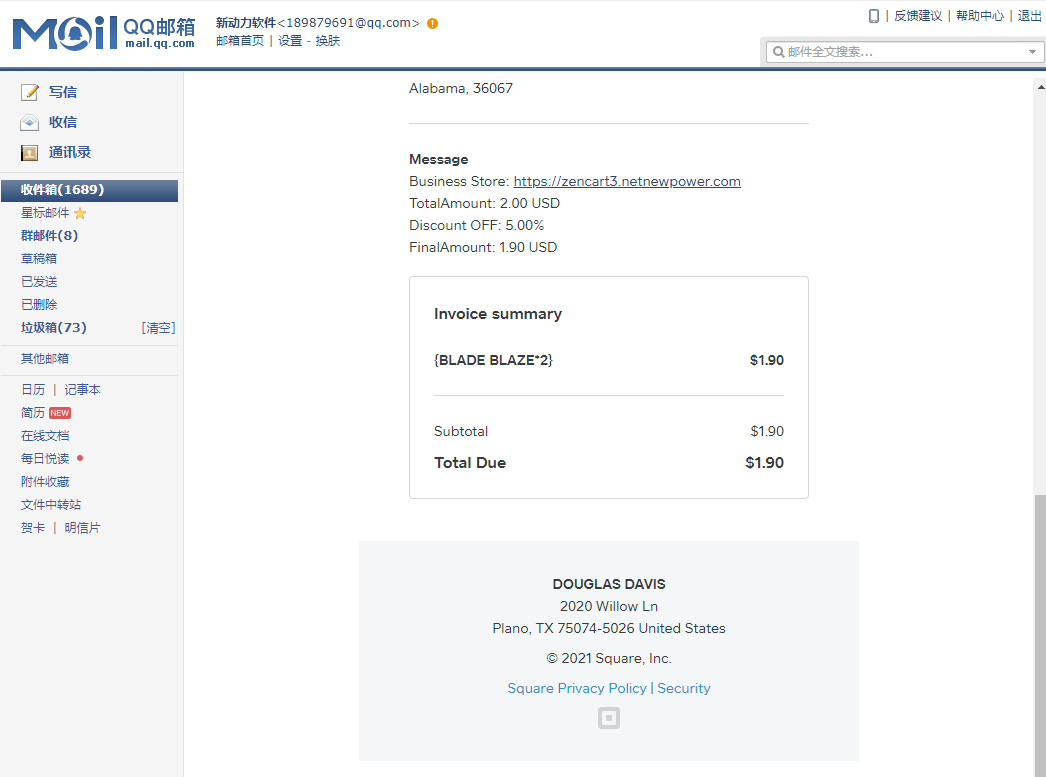The width and height of the screenshot is (1046, 777).
Task: Empty the junk folder with 清空 link
Action: pyautogui.click(x=158, y=328)
